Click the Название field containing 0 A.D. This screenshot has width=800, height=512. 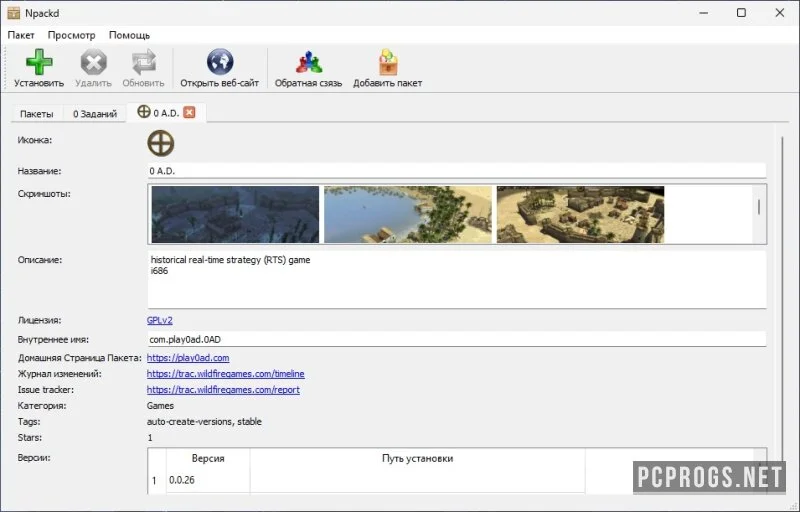pyautogui.click(x=457, y=171)
